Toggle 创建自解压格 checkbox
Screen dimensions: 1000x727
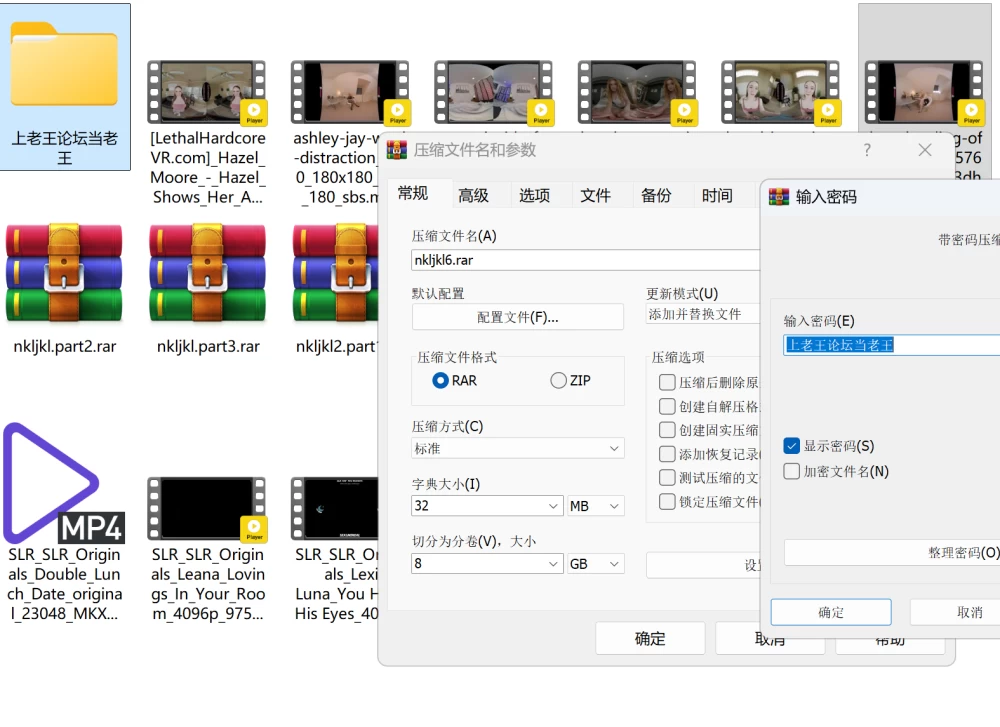coord(667,406)
